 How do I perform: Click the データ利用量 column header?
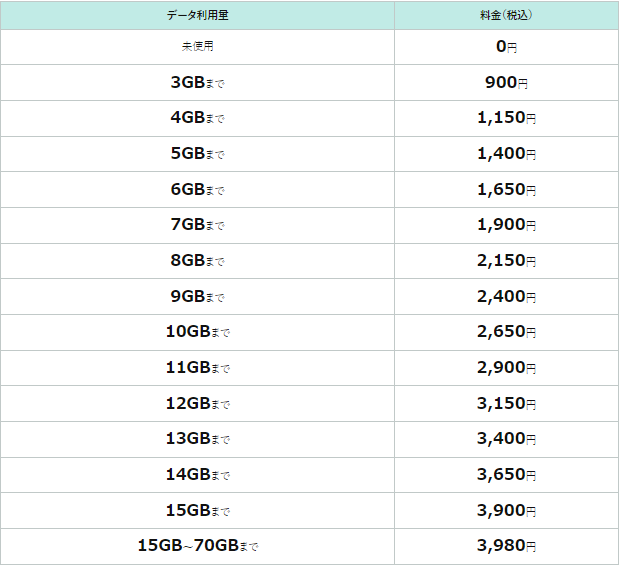pos(197,15)
